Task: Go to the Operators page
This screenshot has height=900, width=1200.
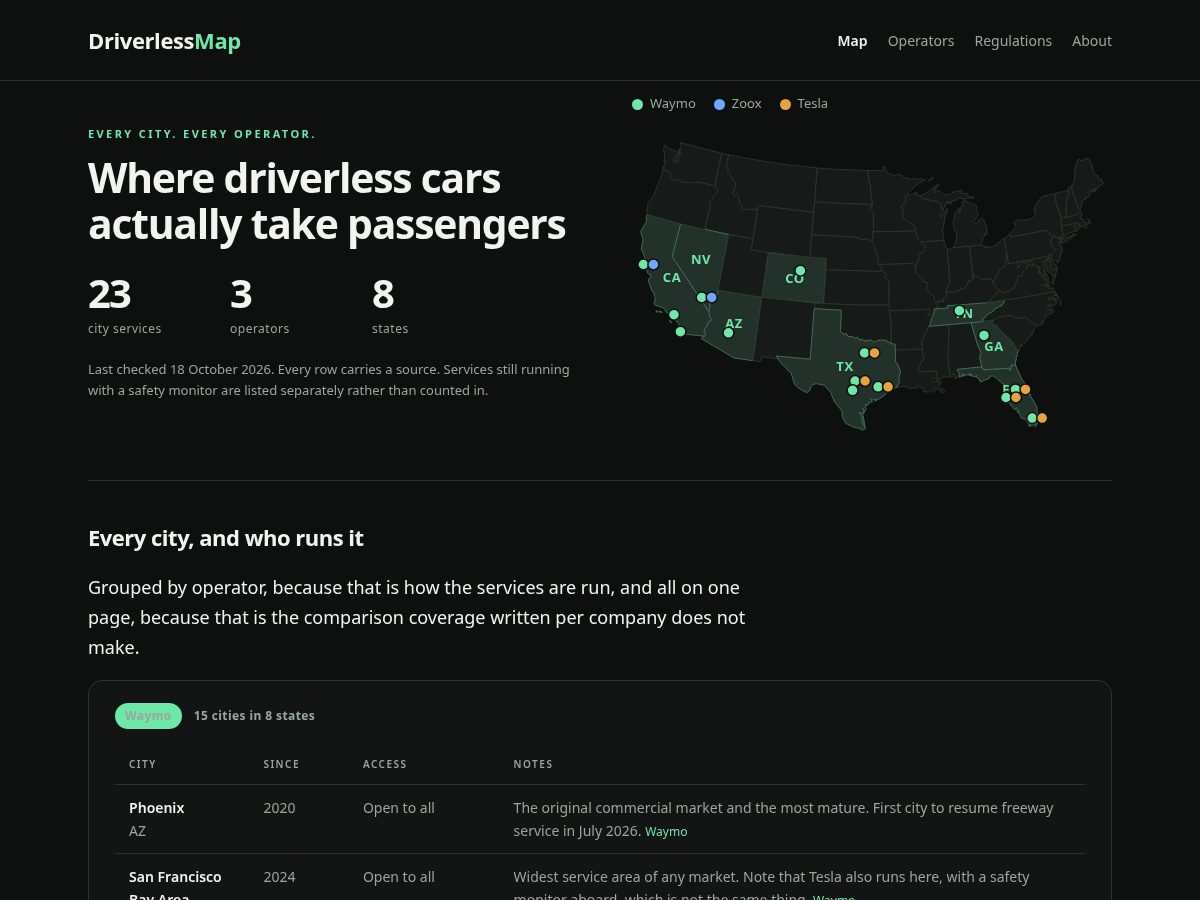Action: tap(921, 41)
